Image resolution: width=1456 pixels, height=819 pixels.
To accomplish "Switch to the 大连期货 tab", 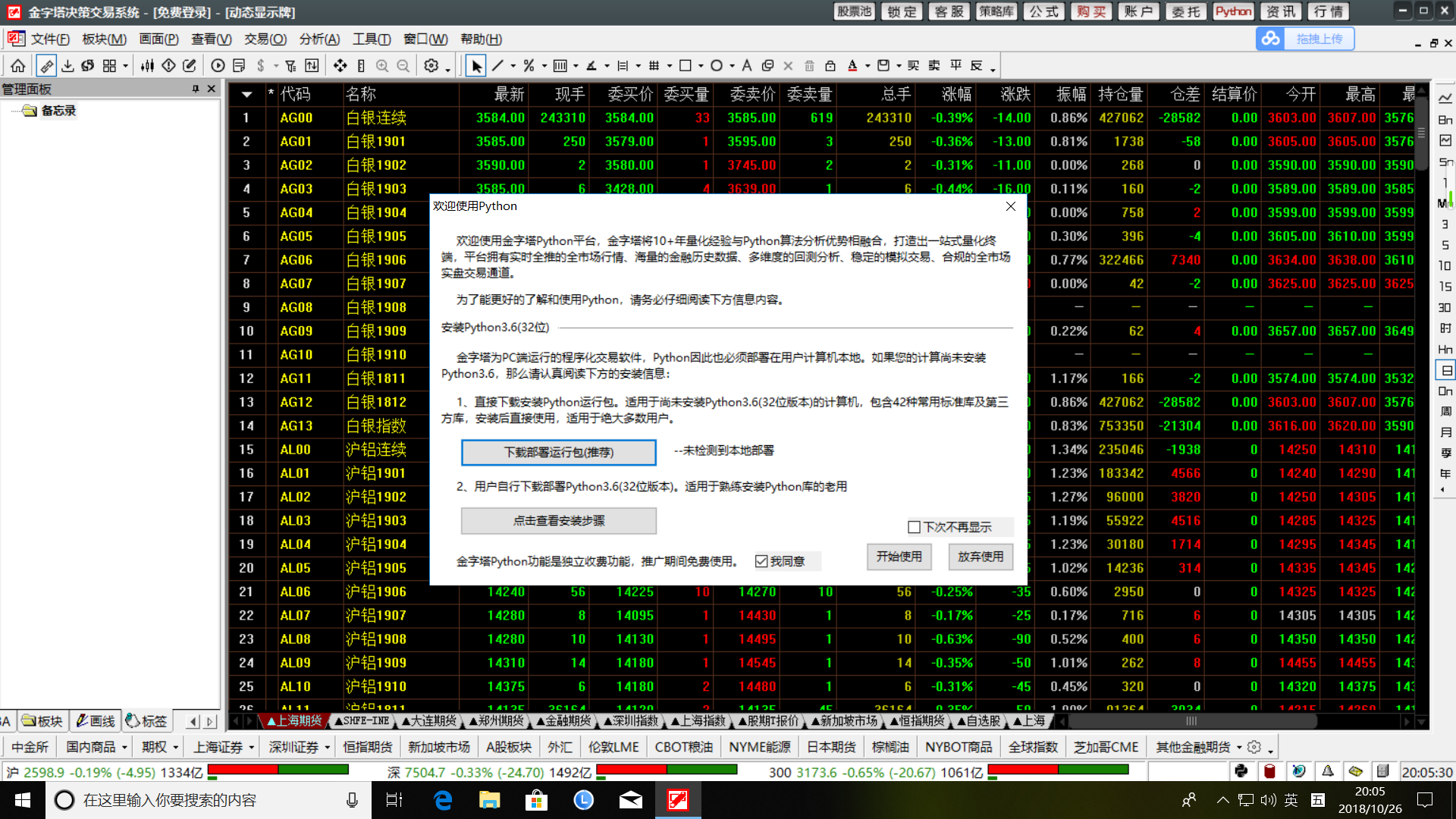I will [x=429, y=720].
